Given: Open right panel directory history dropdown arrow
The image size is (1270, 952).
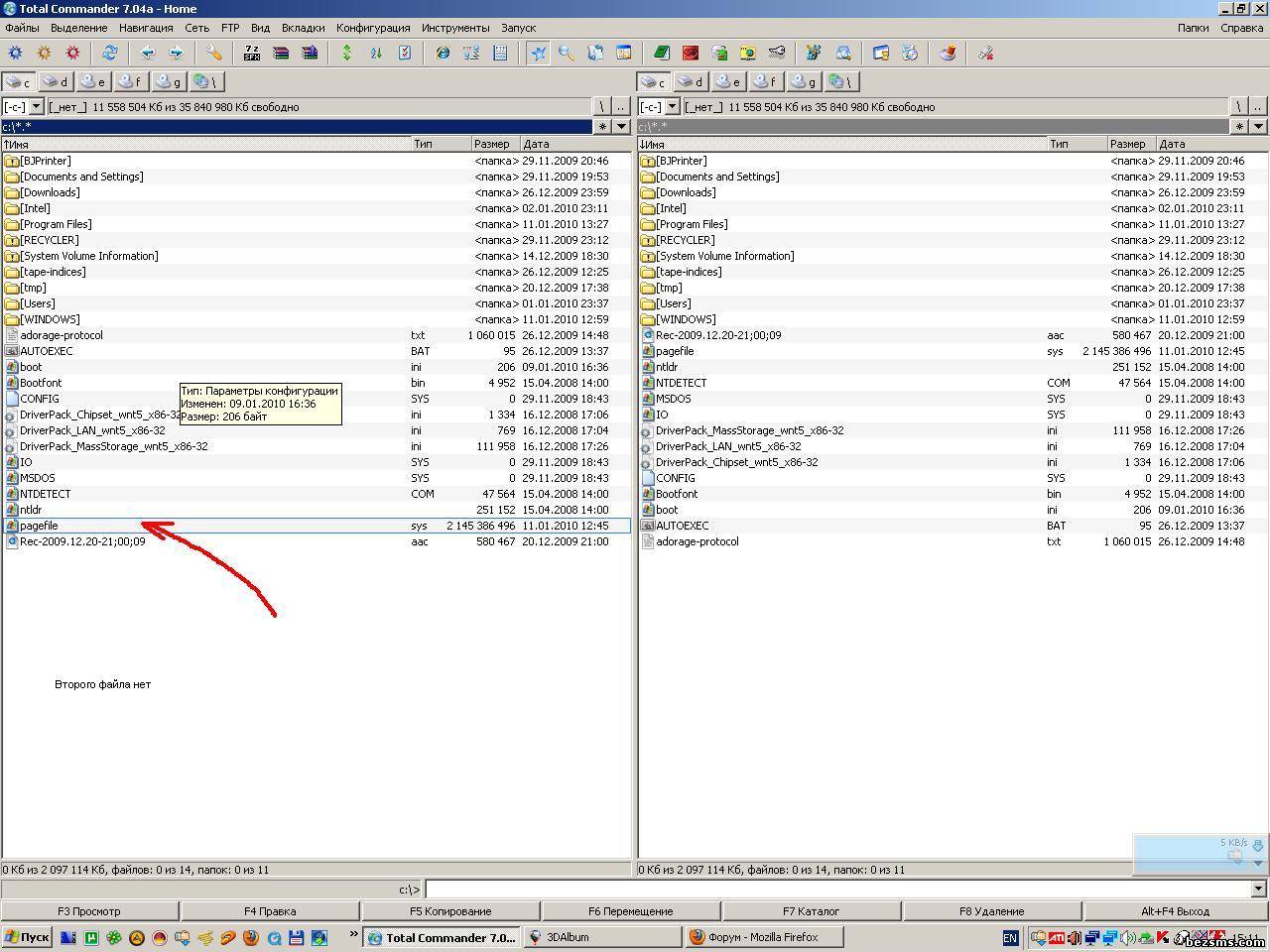Looking at the screenshot, I should click(x=1258, y=126).
